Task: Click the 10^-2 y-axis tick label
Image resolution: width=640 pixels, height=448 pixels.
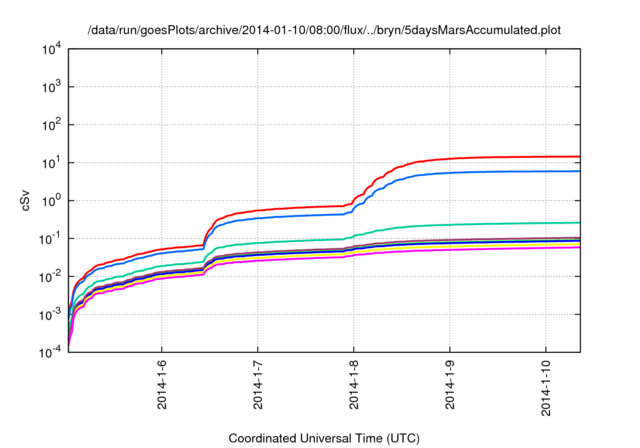Action: click(x=50, y=277)
